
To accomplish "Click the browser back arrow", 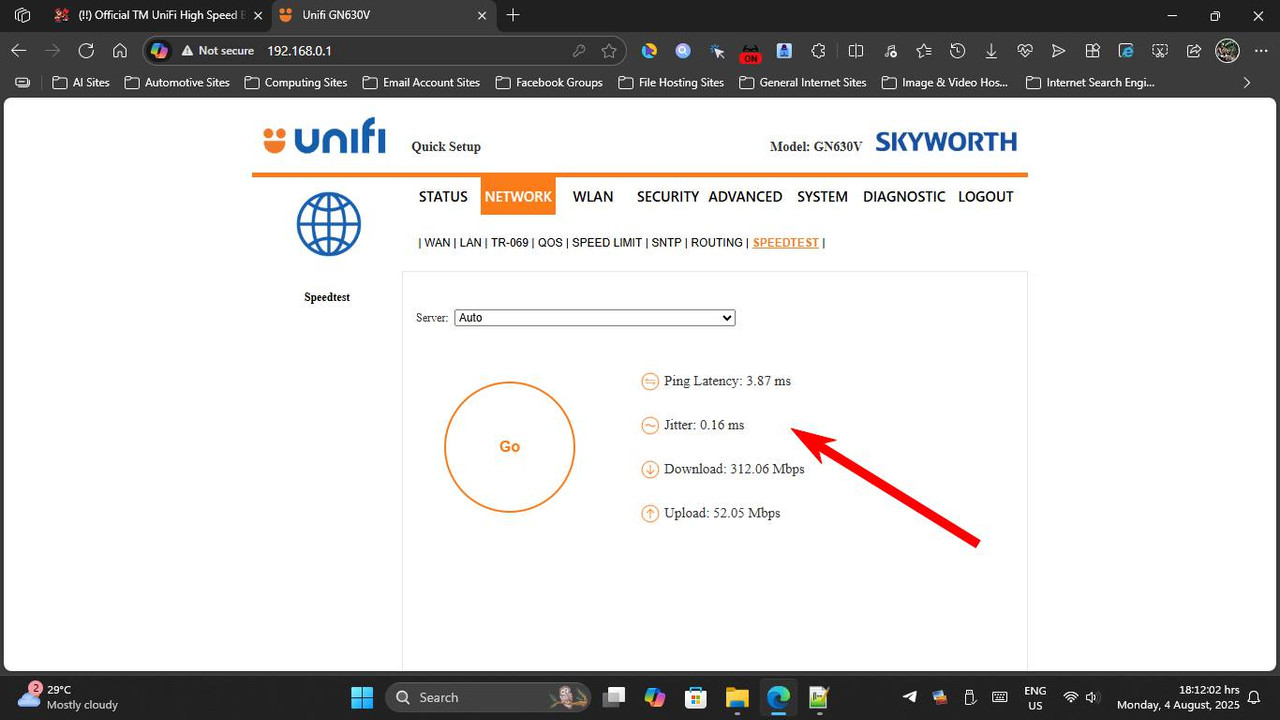I will 19,50.
